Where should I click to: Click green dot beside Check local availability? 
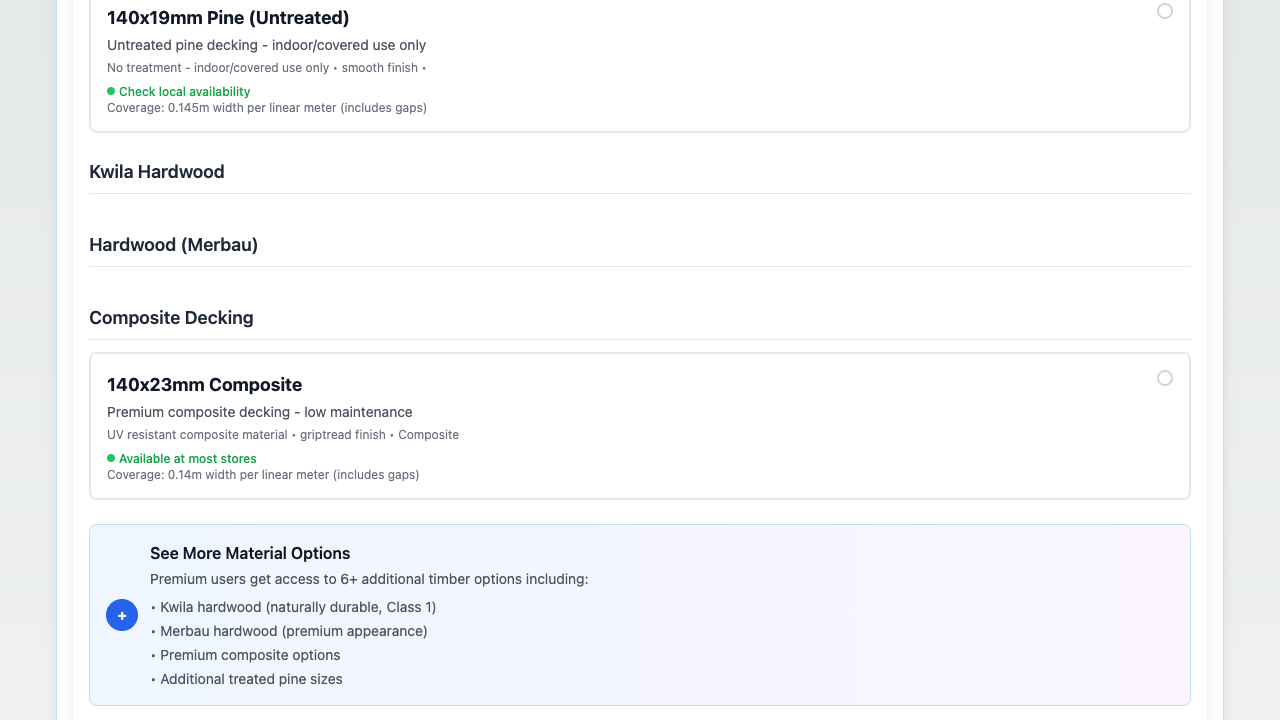111,91
